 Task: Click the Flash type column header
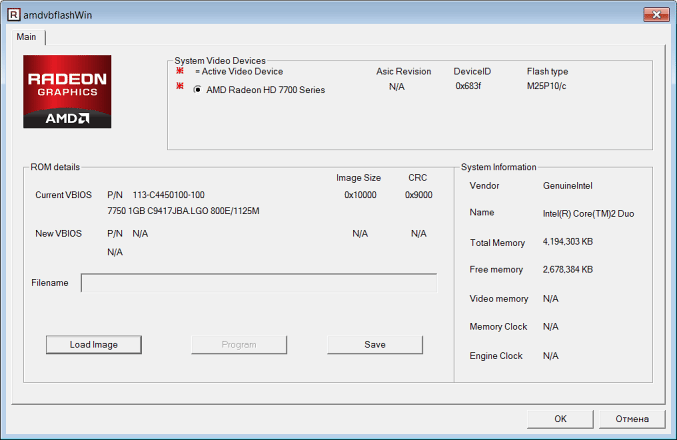point(547,72)
